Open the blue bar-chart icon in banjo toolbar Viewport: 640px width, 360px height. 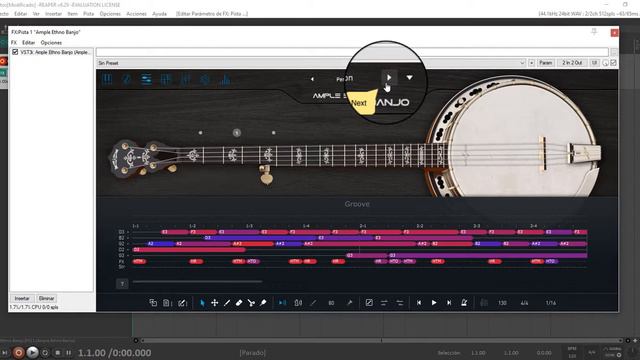click(x=224, y=79)
